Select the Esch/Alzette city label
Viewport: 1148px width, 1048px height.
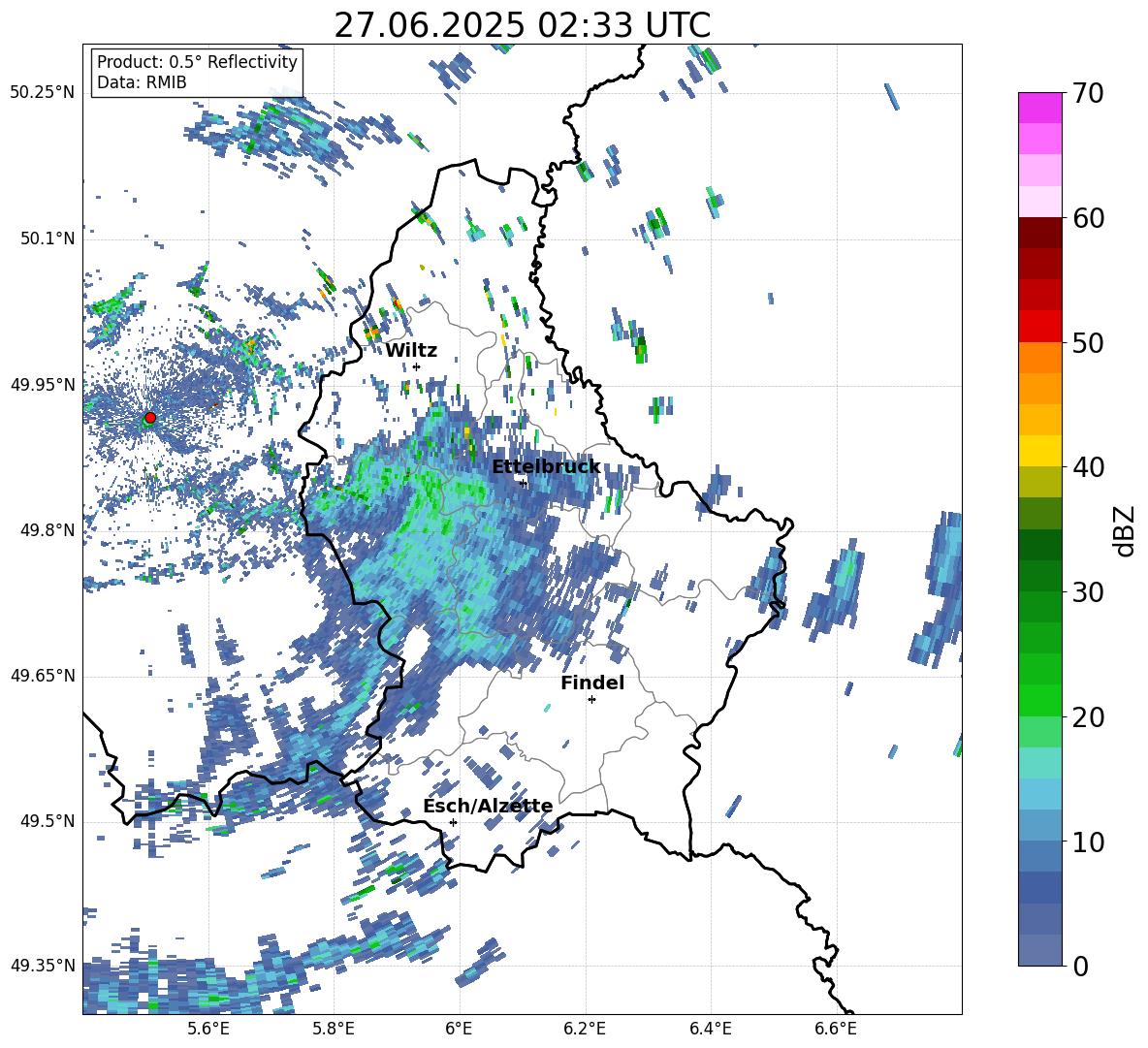[x=488, y=807]
